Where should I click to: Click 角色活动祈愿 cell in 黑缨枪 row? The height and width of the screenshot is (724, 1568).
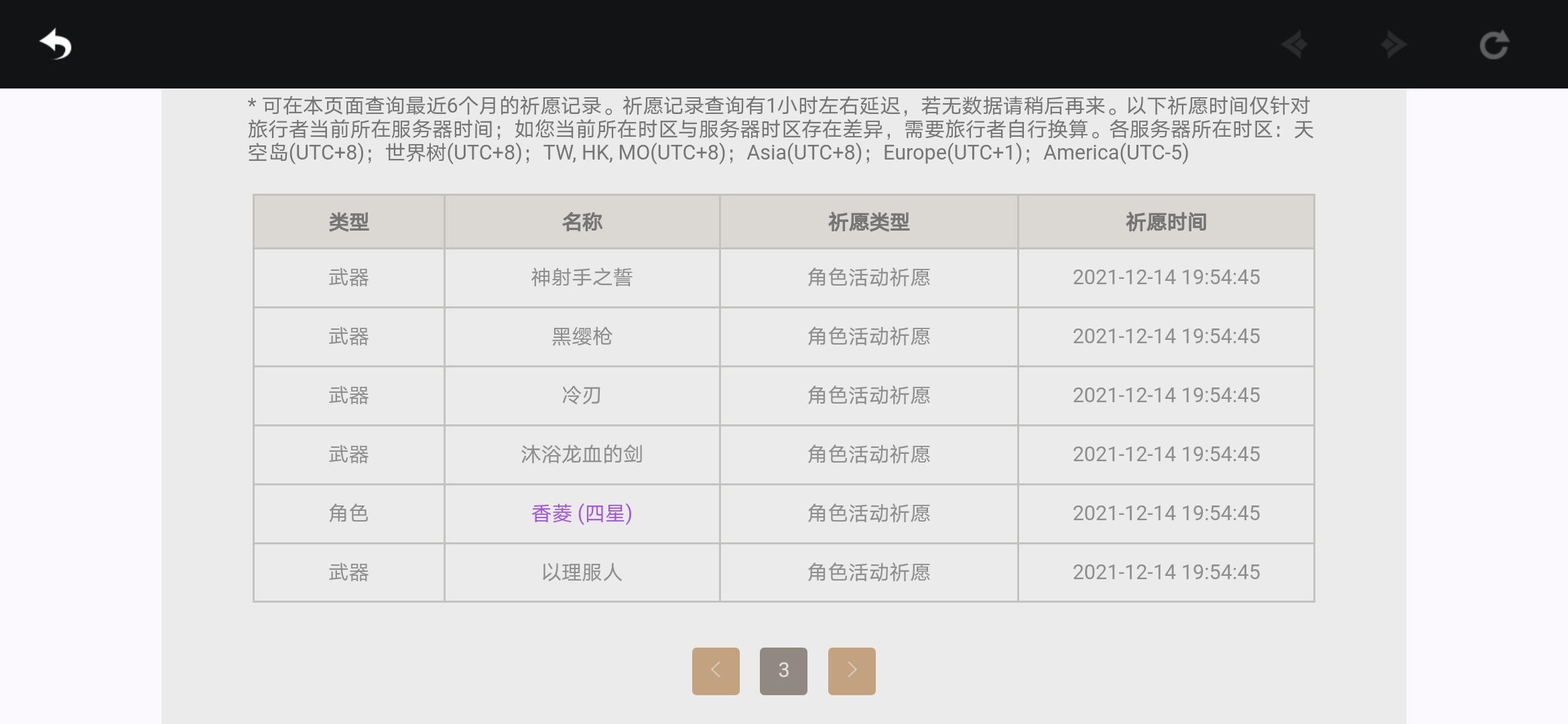(x=868, y=337)
